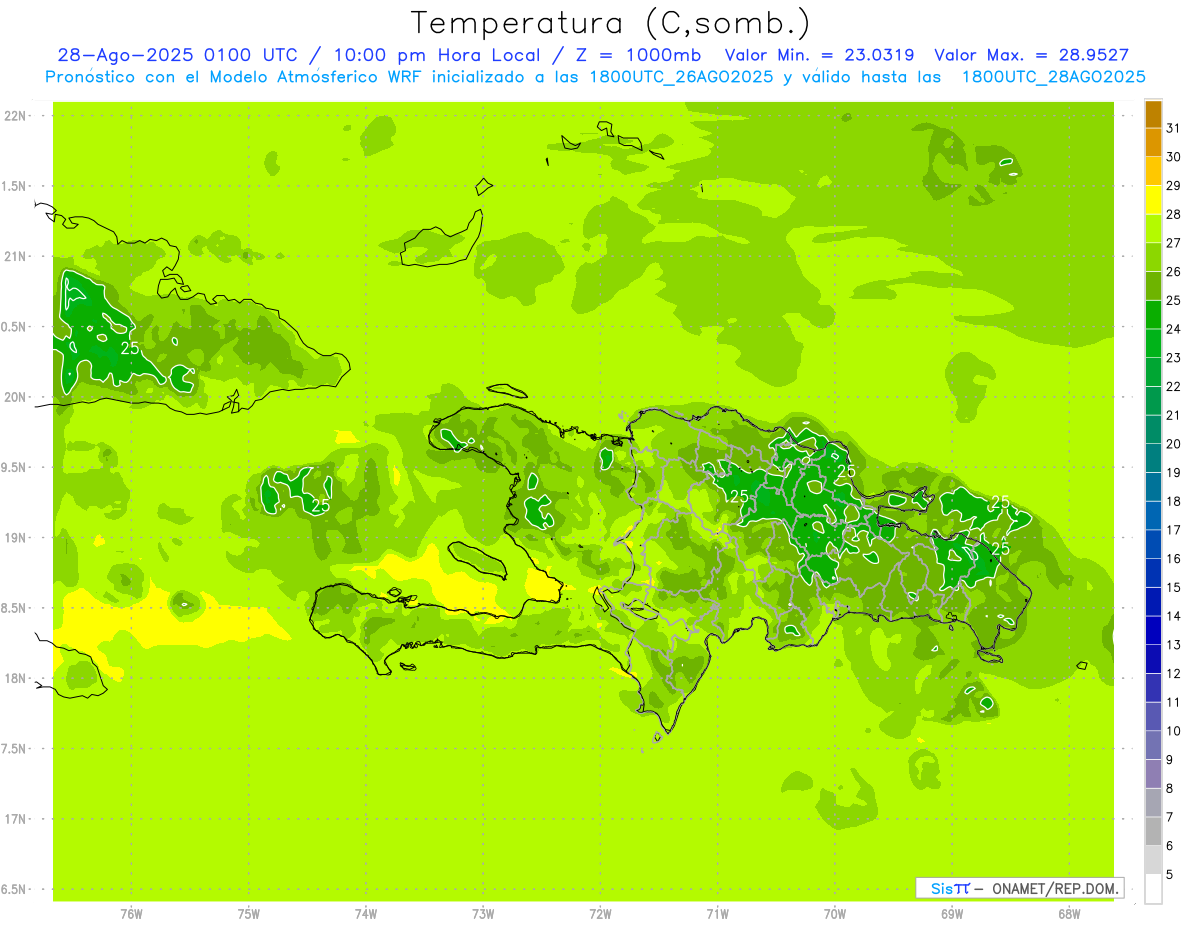This screenshot has height=927, width=1200.
Task: Pick the gray swatch between 6 and 7
Action: pos(1153,831)
